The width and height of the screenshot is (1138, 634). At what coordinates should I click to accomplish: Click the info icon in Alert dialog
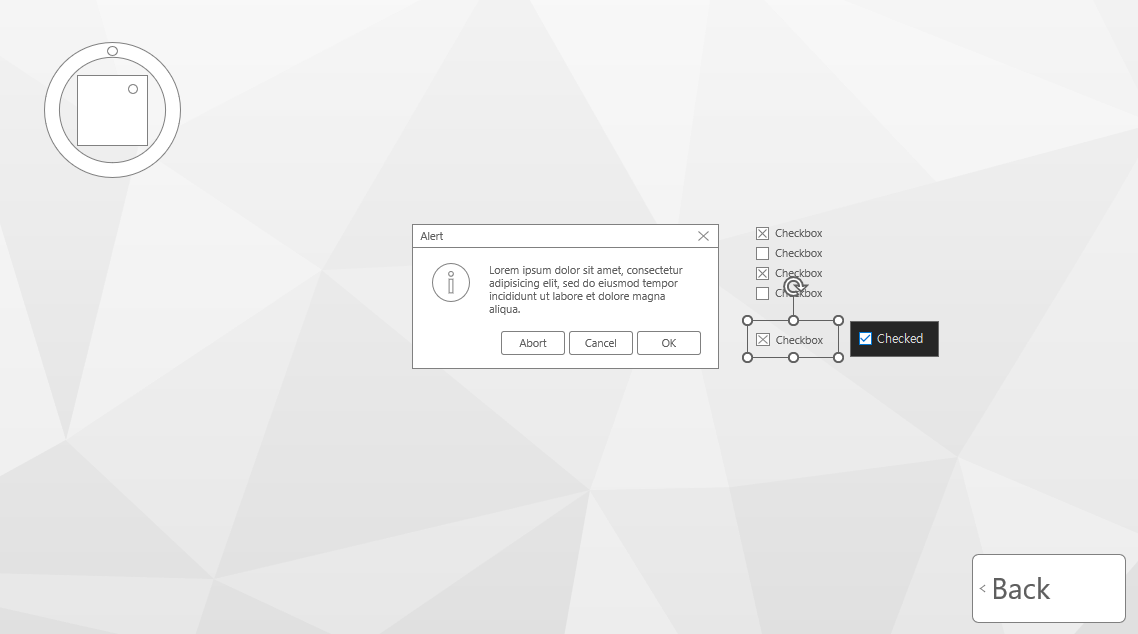pyautogui.click(x=451, y=282)
